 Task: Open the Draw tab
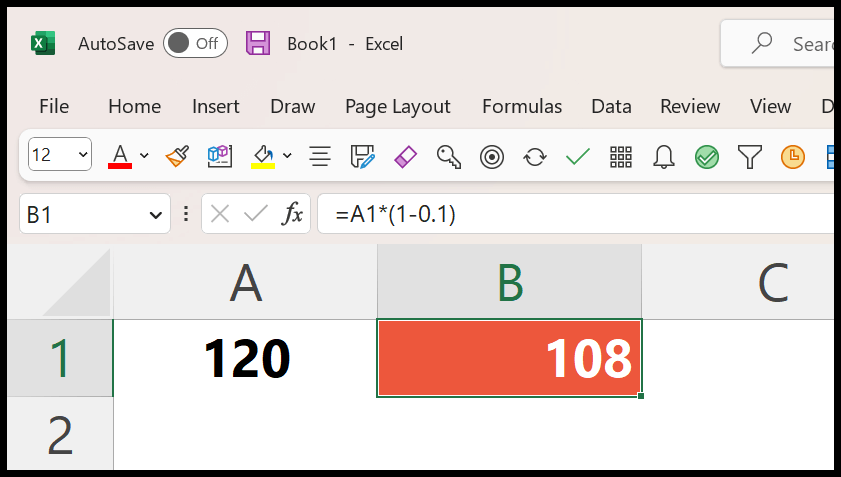(293, 106)
